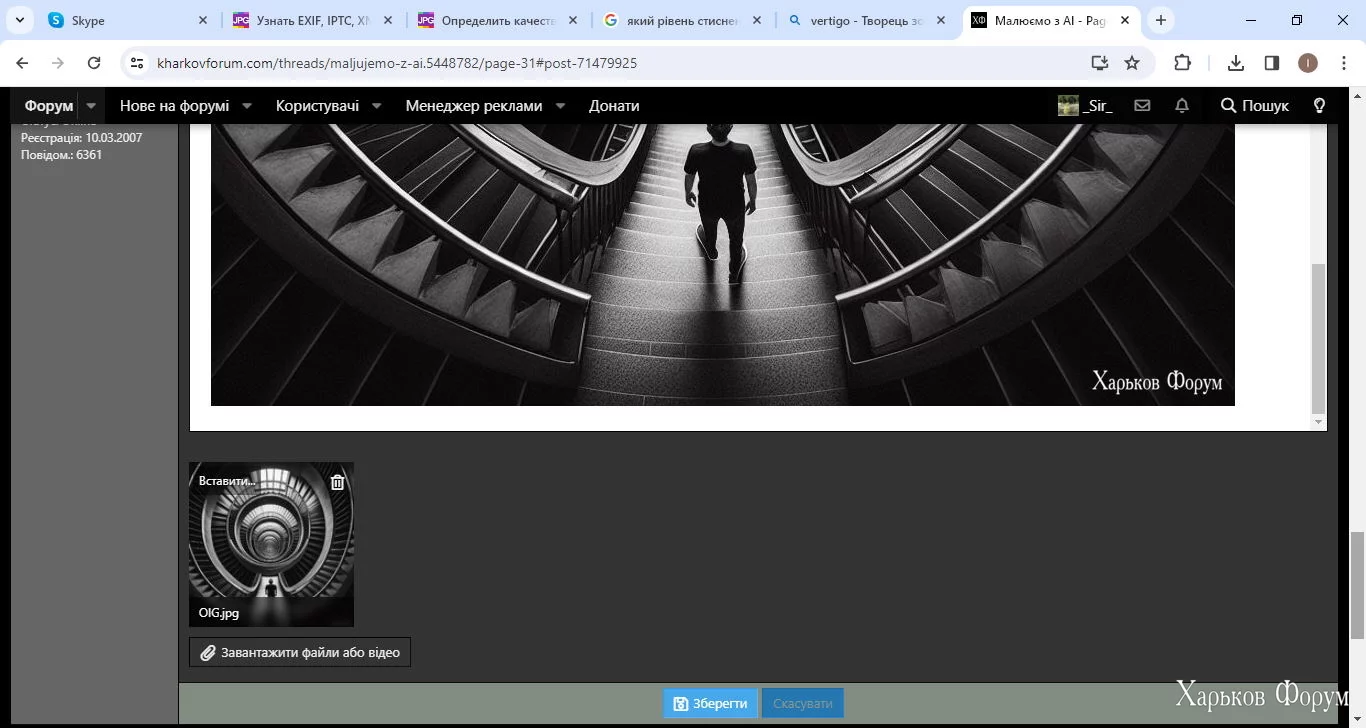
Task: Close the Skype tab
Action: point(202,20)
